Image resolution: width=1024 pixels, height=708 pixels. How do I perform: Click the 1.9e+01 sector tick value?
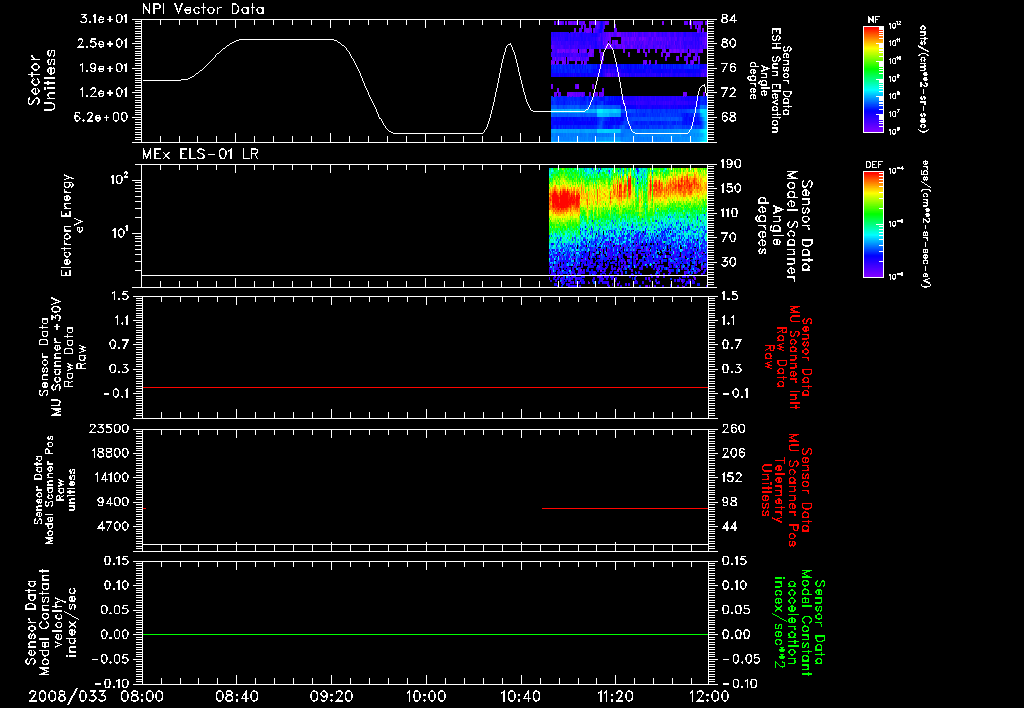click(103, 68)
